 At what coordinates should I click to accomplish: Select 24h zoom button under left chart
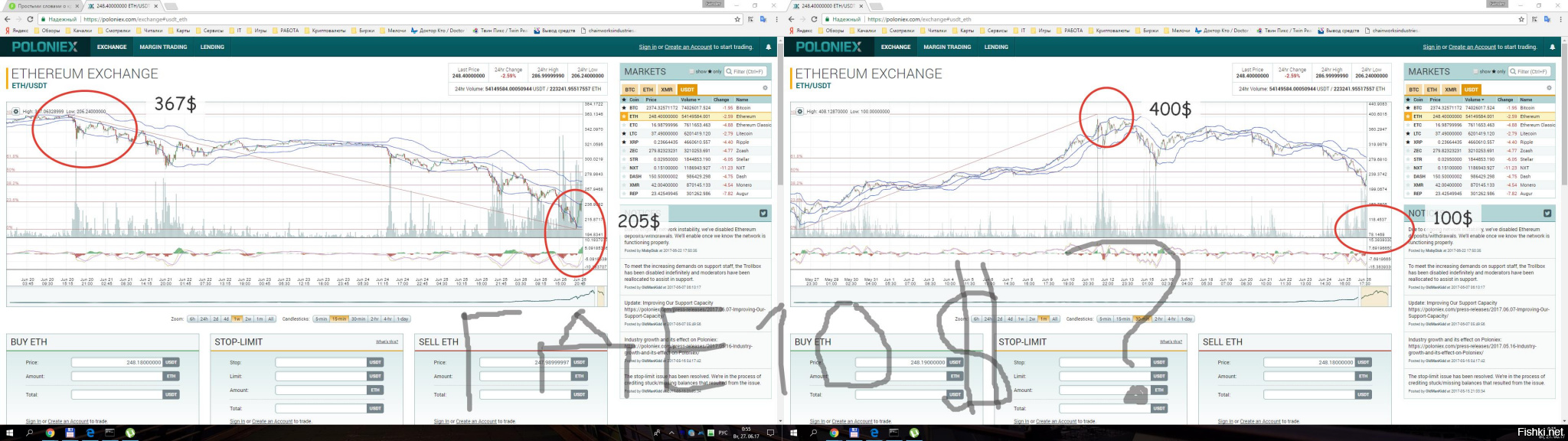[x=204, y=318]
